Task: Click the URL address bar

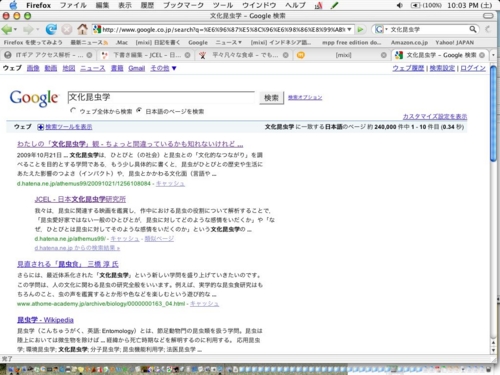Action: [x=222, y=29]
